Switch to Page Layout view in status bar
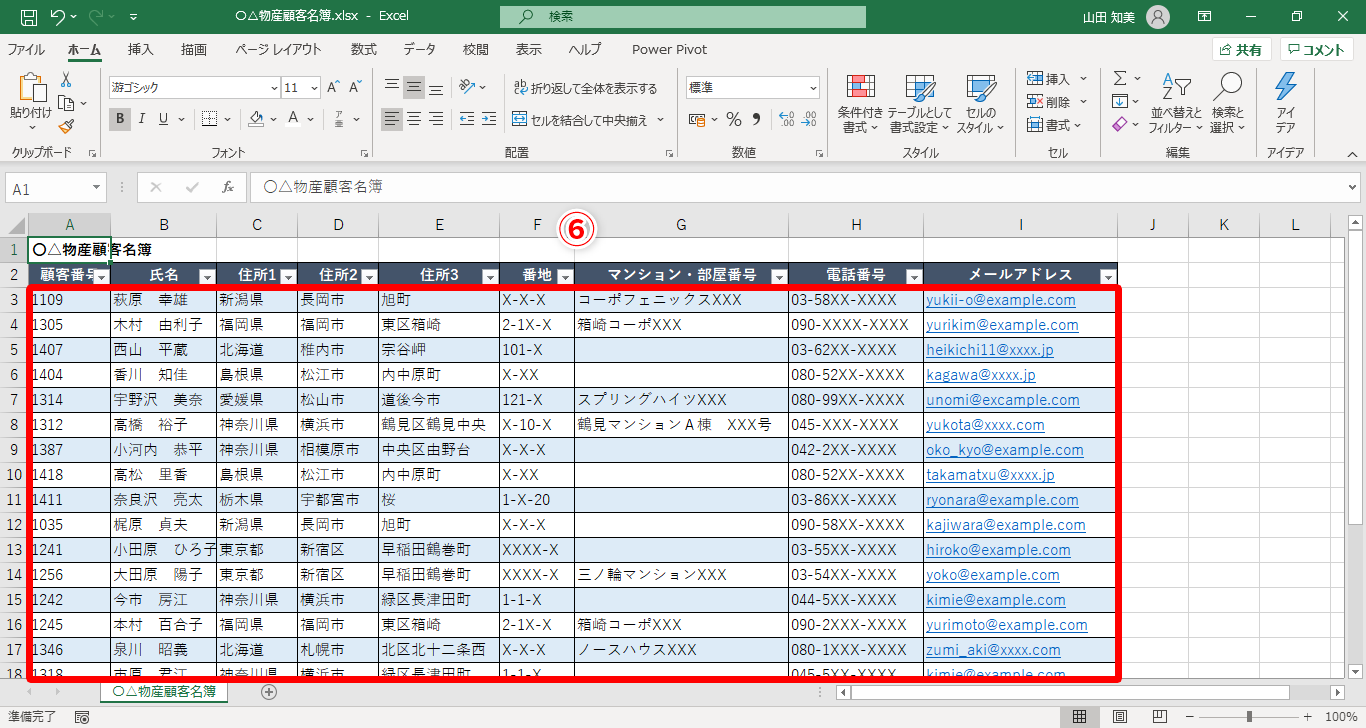Image resolution: width=1366 pixels, height=728 pixels. click(1120, 717)
